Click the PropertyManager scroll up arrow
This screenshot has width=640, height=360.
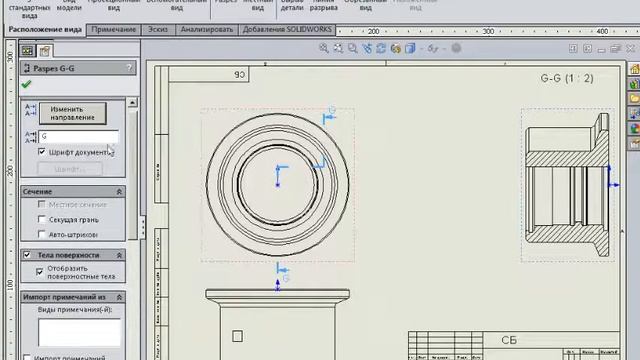pyautogui.click(x=132, y=102)
